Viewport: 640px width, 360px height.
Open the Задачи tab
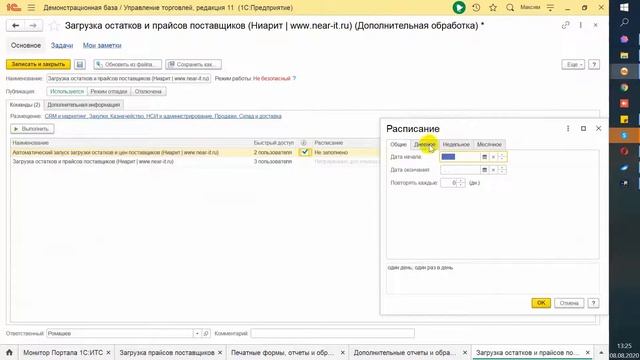pos(62,45)
